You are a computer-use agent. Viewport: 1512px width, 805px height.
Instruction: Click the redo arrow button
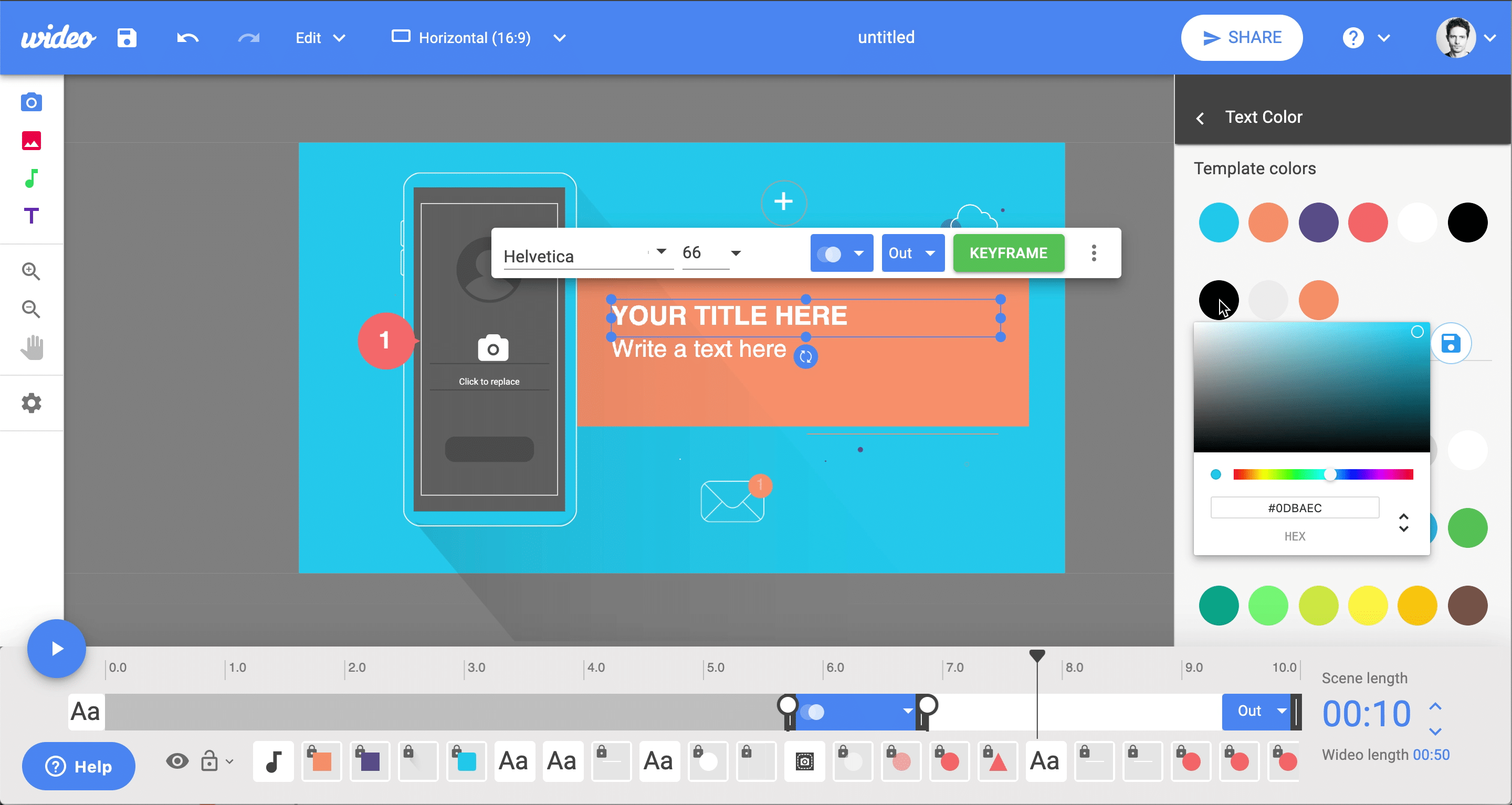click(248, 37)
